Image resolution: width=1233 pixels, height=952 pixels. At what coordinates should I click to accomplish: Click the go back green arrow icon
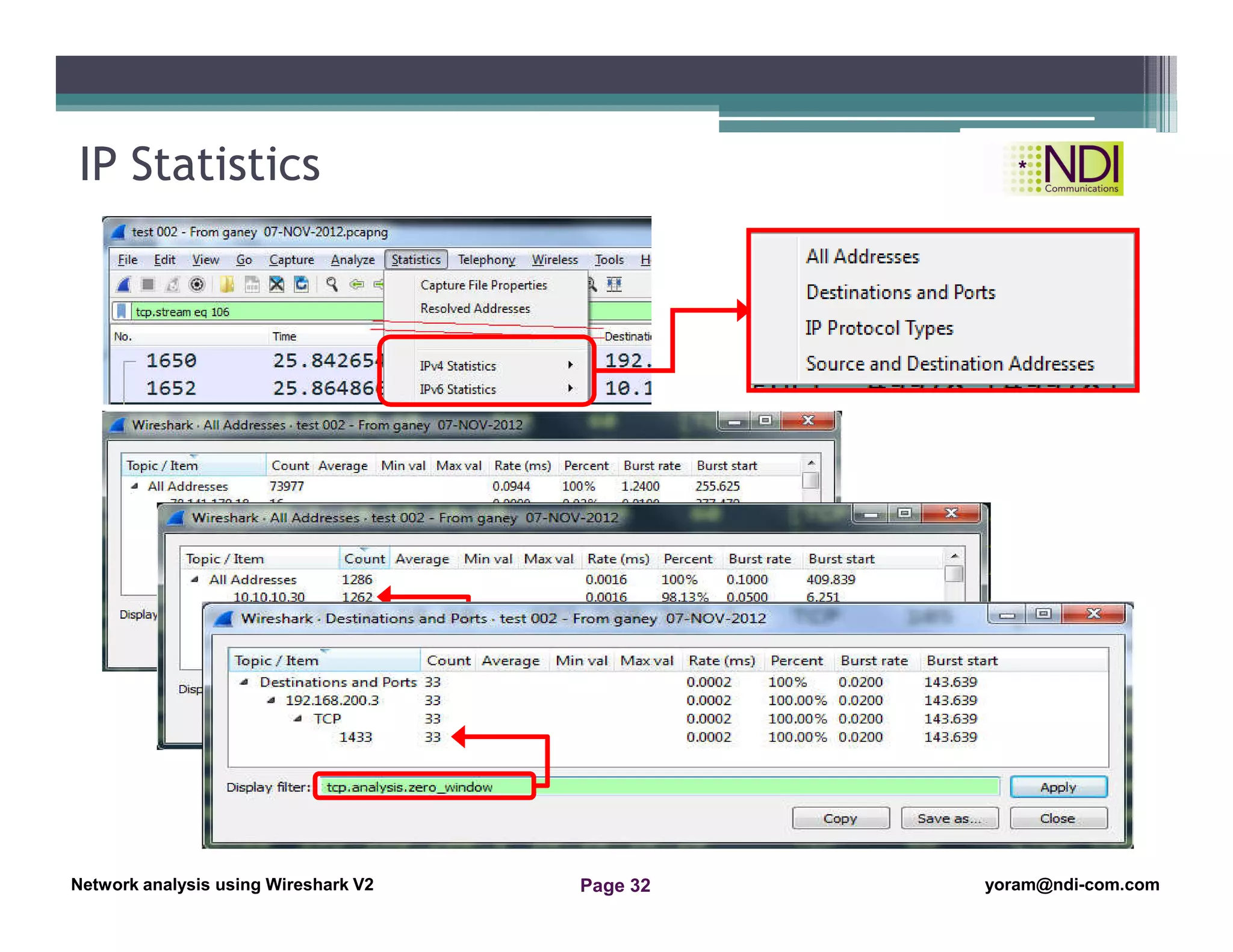coord(357,284)
